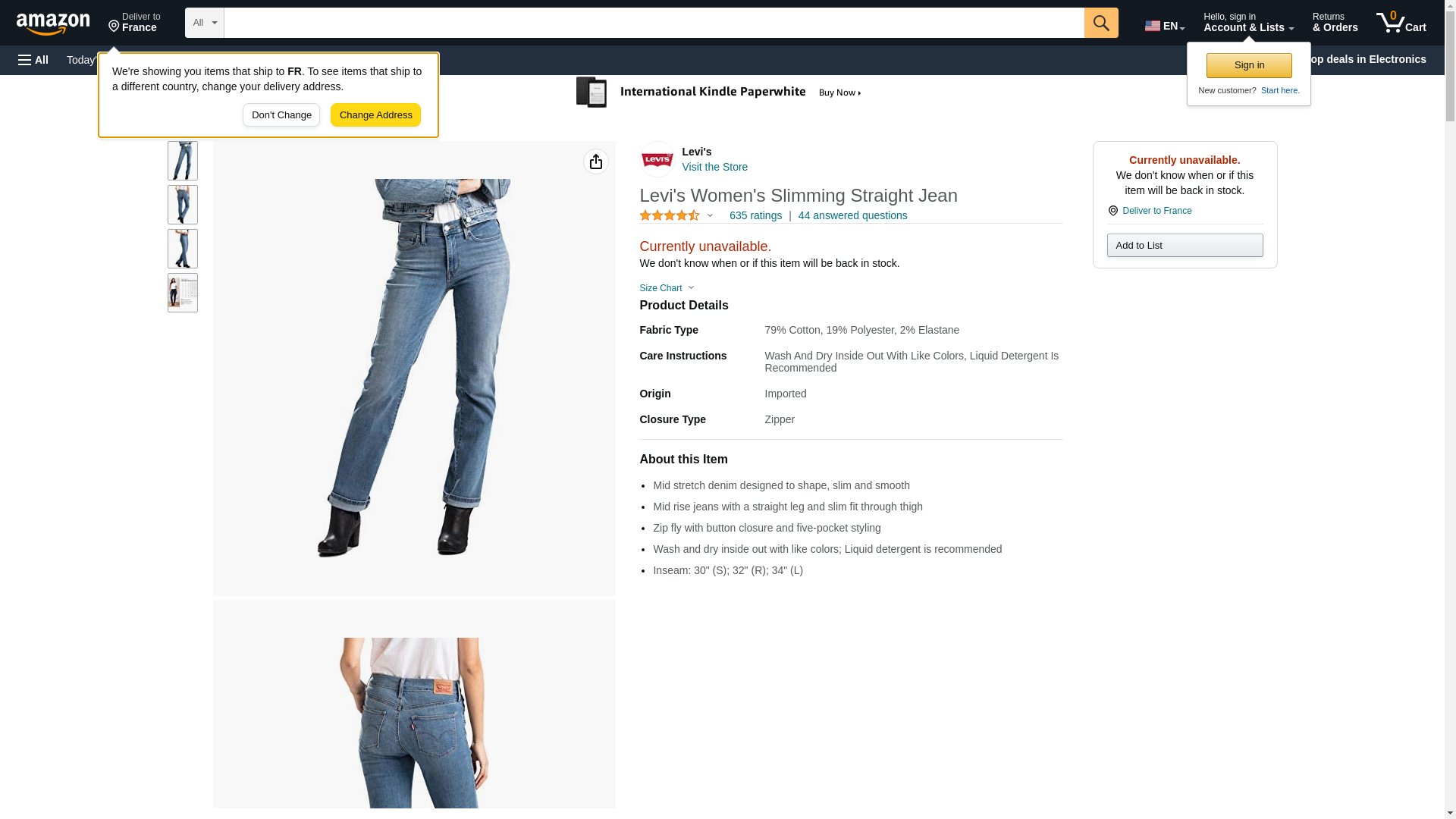Click the magnifying glass search button
This screenshot has height=819, width=1456.
pyautogui.click(x=1101, y=23)
